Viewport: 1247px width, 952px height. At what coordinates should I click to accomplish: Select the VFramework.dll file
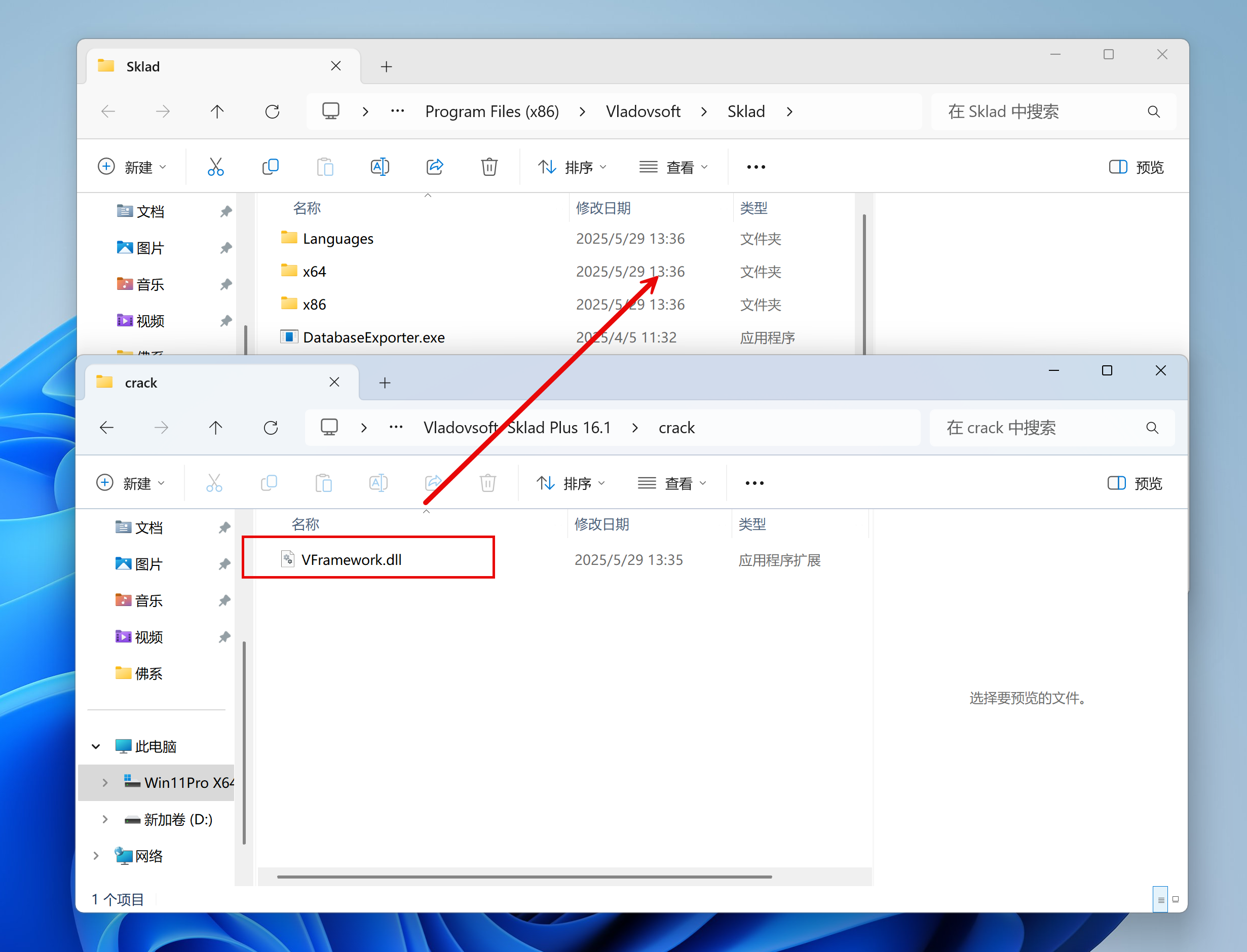pos(351,559)
